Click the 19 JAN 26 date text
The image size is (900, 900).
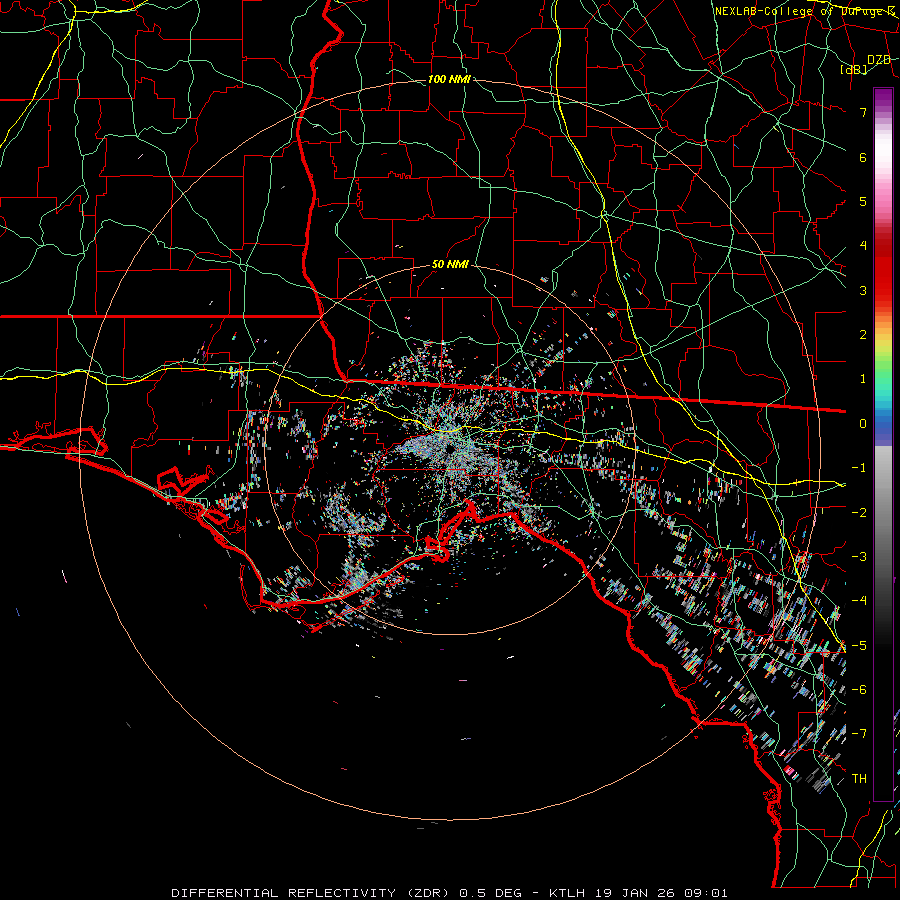coord(634,893)
